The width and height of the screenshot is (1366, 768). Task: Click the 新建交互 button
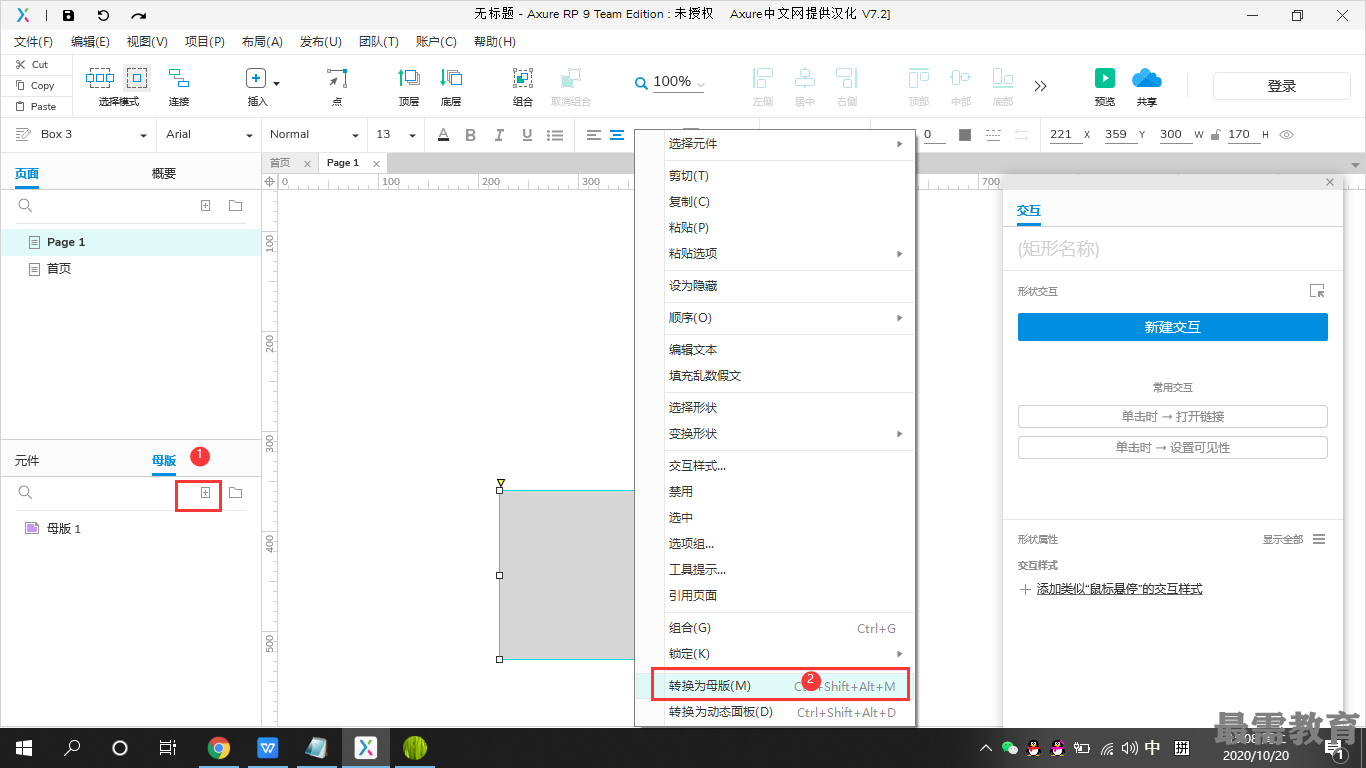pyautogui.click(x=1172, y=327)
